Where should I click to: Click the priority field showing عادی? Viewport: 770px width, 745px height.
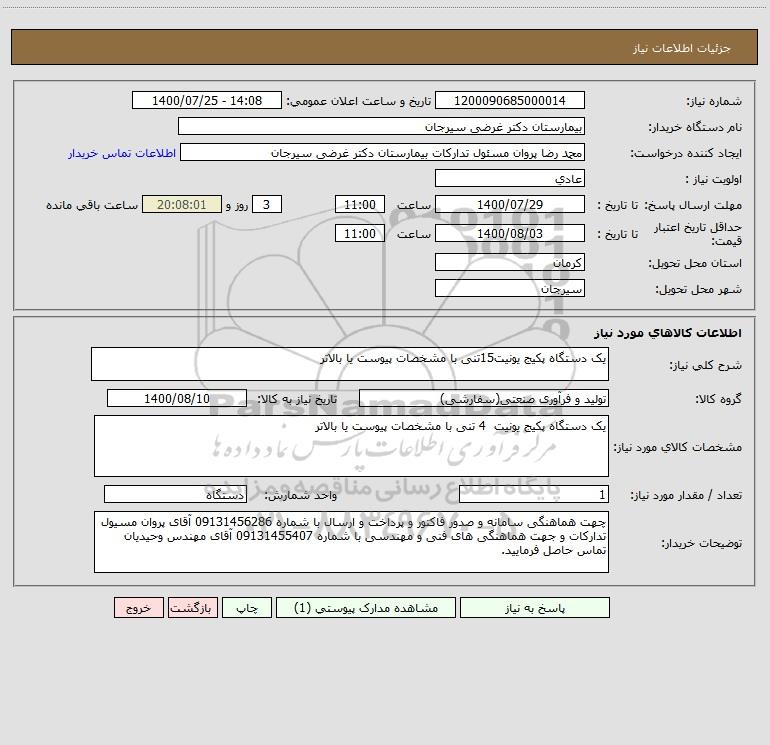click(x=510, y=178)
